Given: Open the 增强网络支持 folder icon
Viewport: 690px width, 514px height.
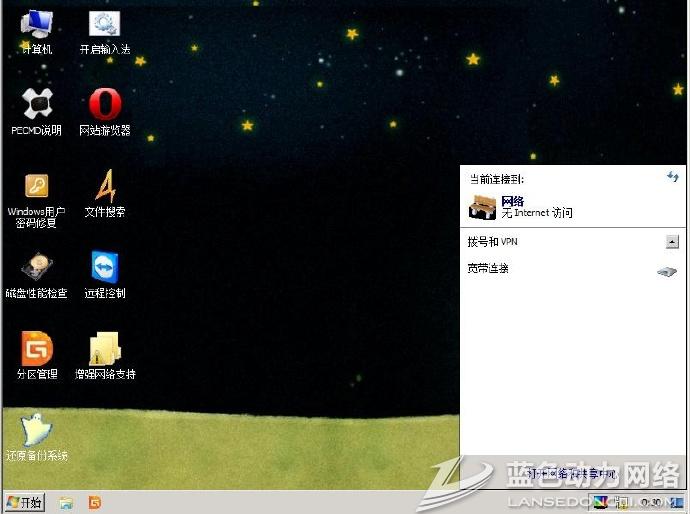Looking at the screenshot, I should pos(105,356).
